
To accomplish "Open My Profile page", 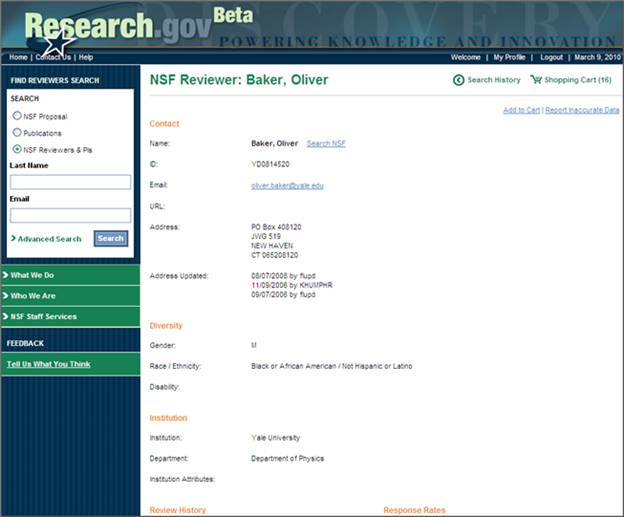I will (512, 57).
